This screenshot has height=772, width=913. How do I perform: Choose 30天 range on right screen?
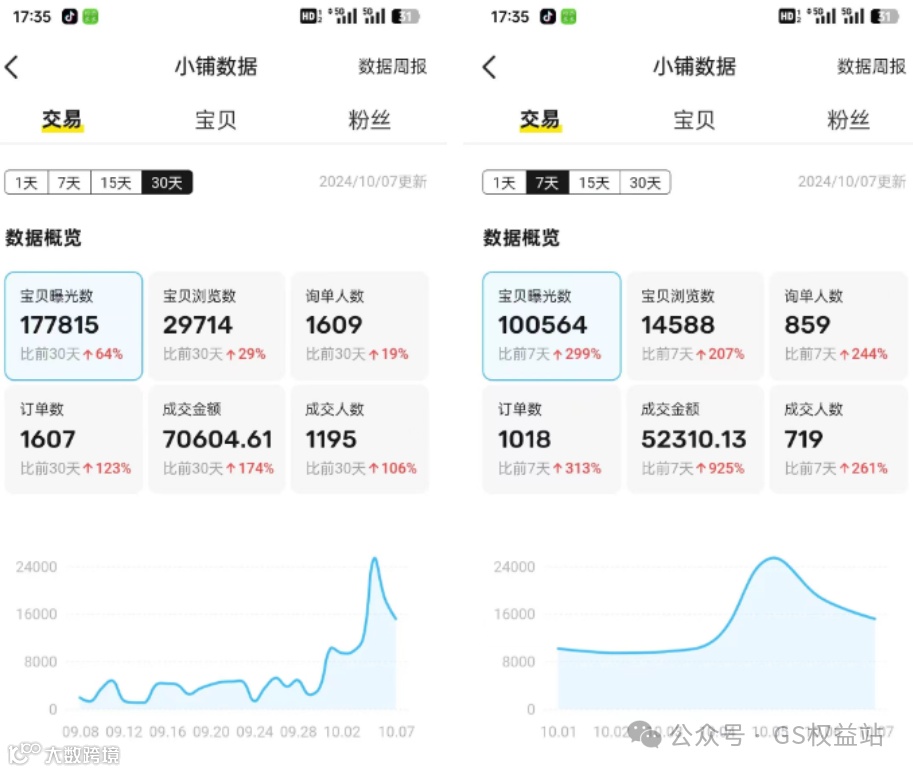[645, 182]
